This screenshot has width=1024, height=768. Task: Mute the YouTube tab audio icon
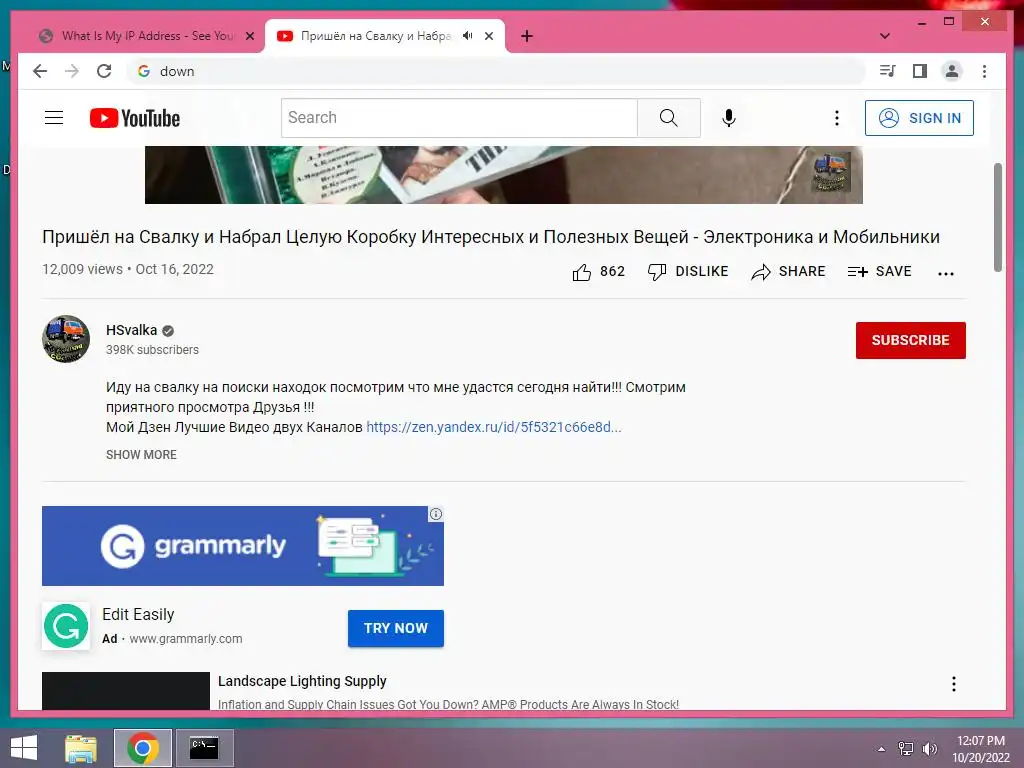468,36
